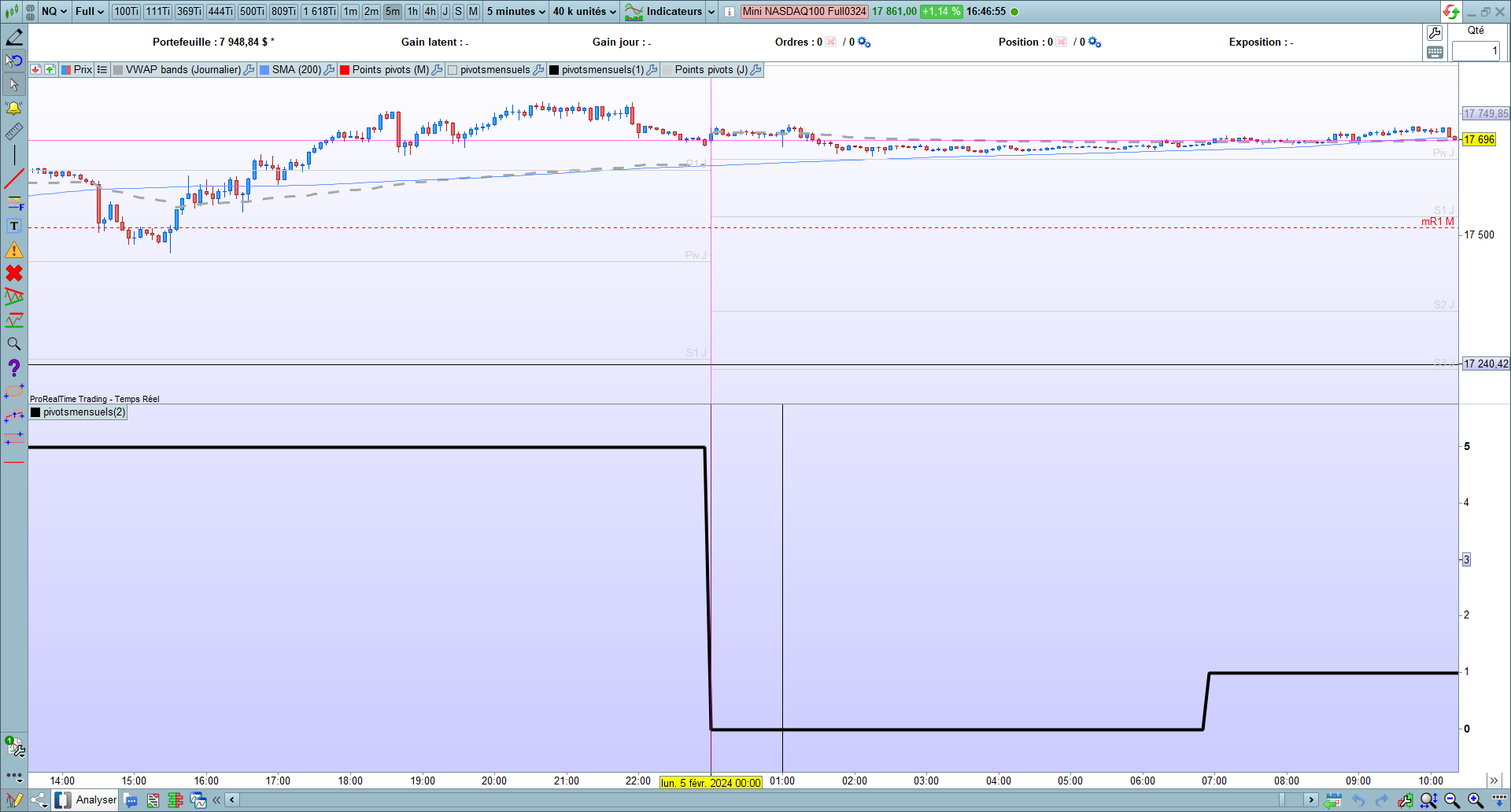This screenshot has width=1511, height=812.
Task: Open chart style candlestick icon menu
Action: (12, 12)
